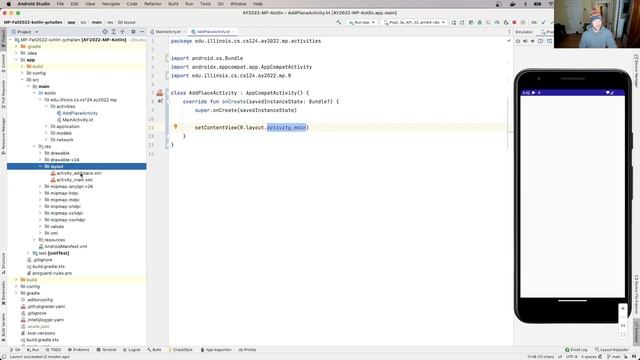Click the class gutter icon on line 7
The height and width of the screenshot is (360, 640).
click(x=160, y=93)
